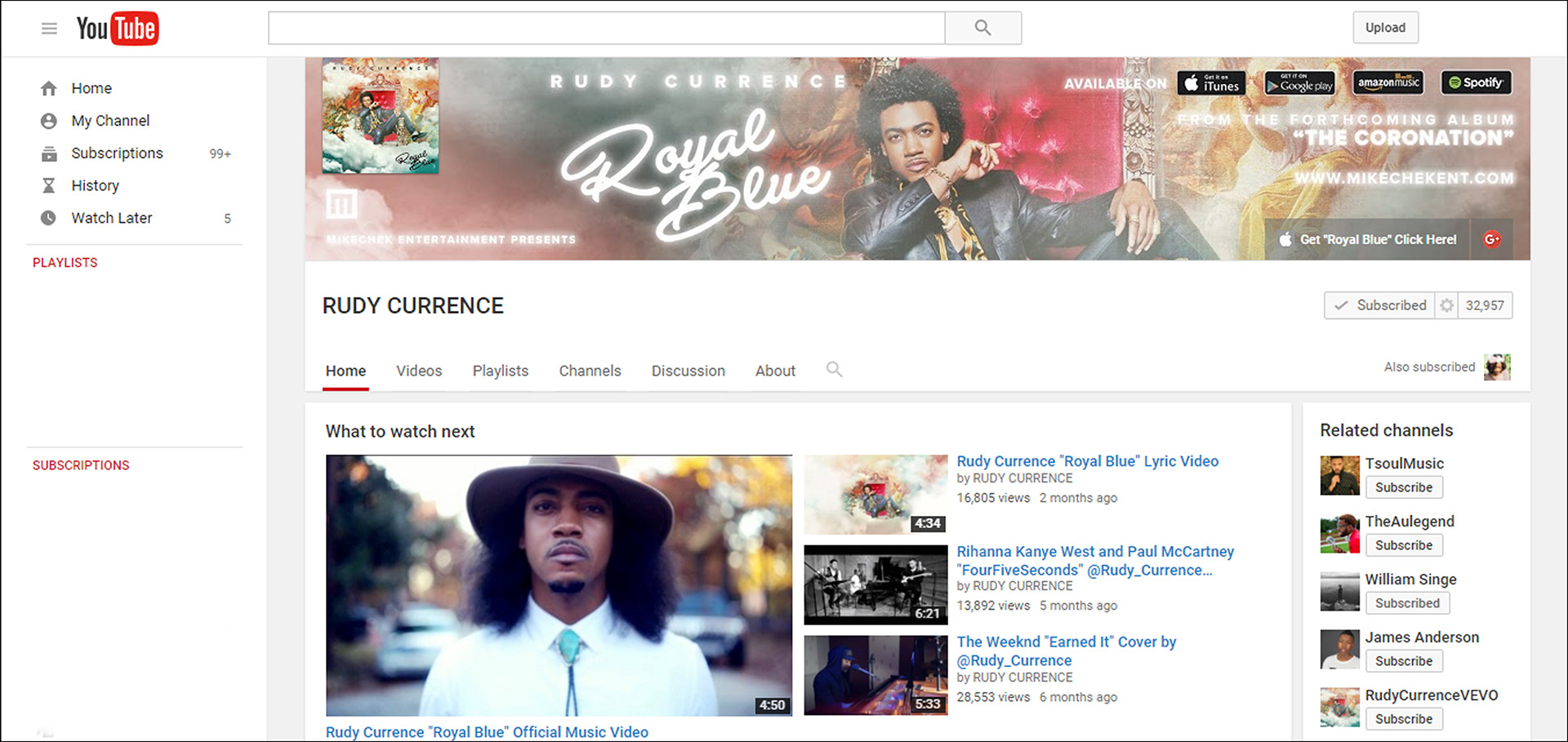
Task: Open the Google Play badge in banner
Action: click(x=1299, y=82)
